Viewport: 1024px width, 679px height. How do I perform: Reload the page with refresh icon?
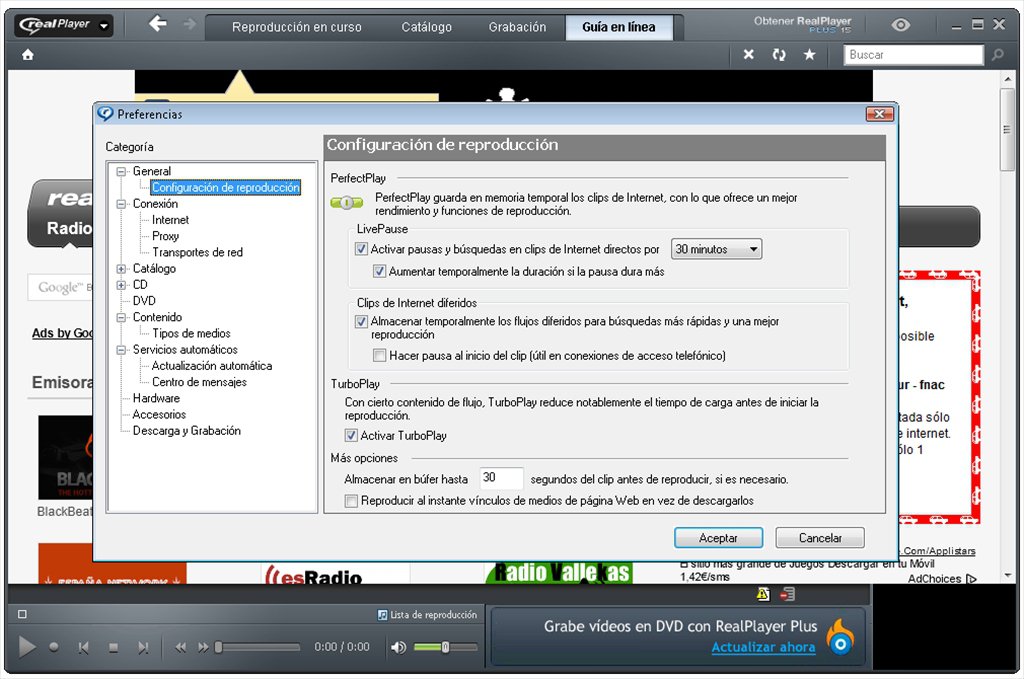tap(778, 54)
